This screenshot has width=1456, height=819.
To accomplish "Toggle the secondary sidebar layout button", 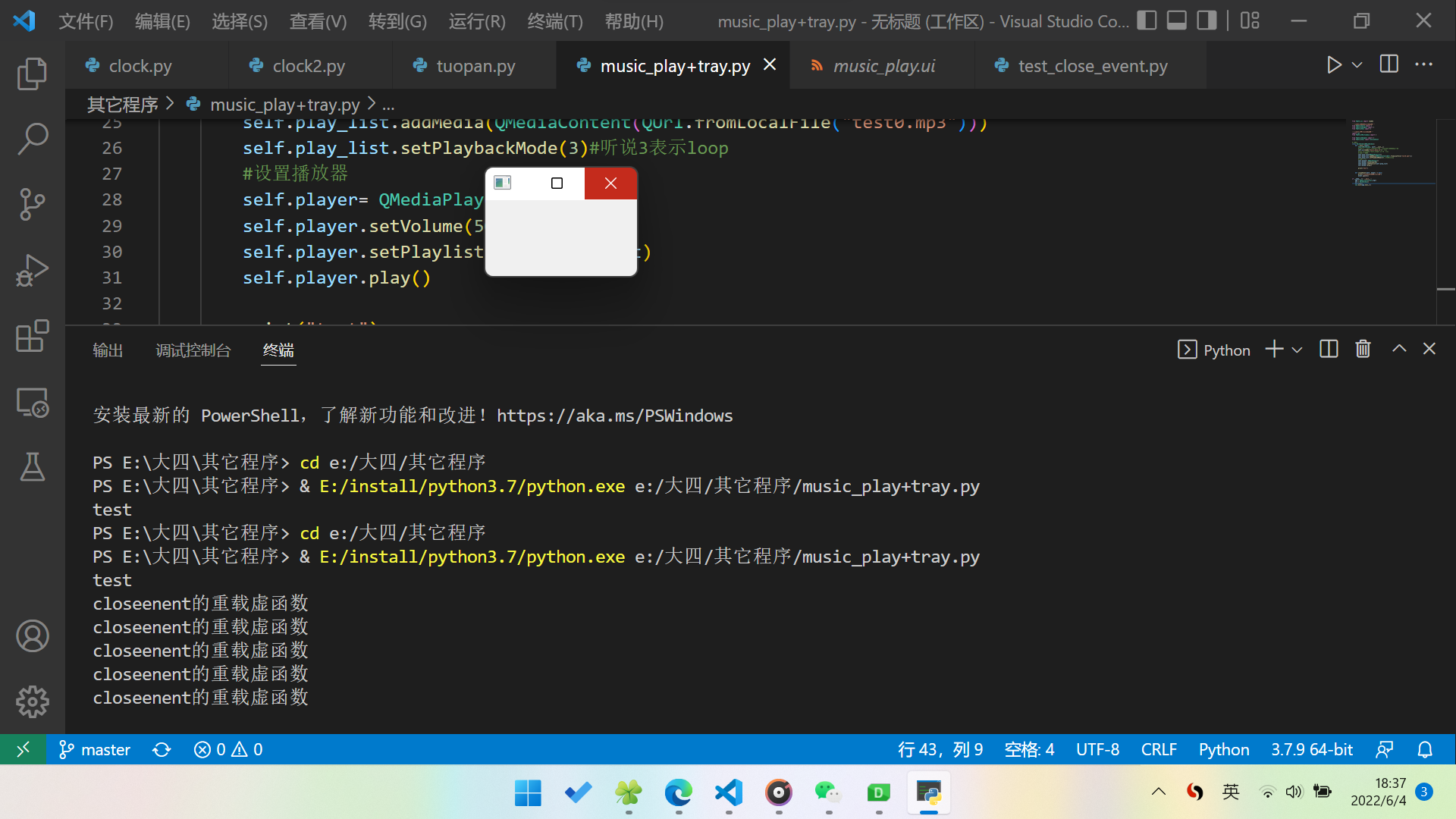I will (x=1206, y=20).
